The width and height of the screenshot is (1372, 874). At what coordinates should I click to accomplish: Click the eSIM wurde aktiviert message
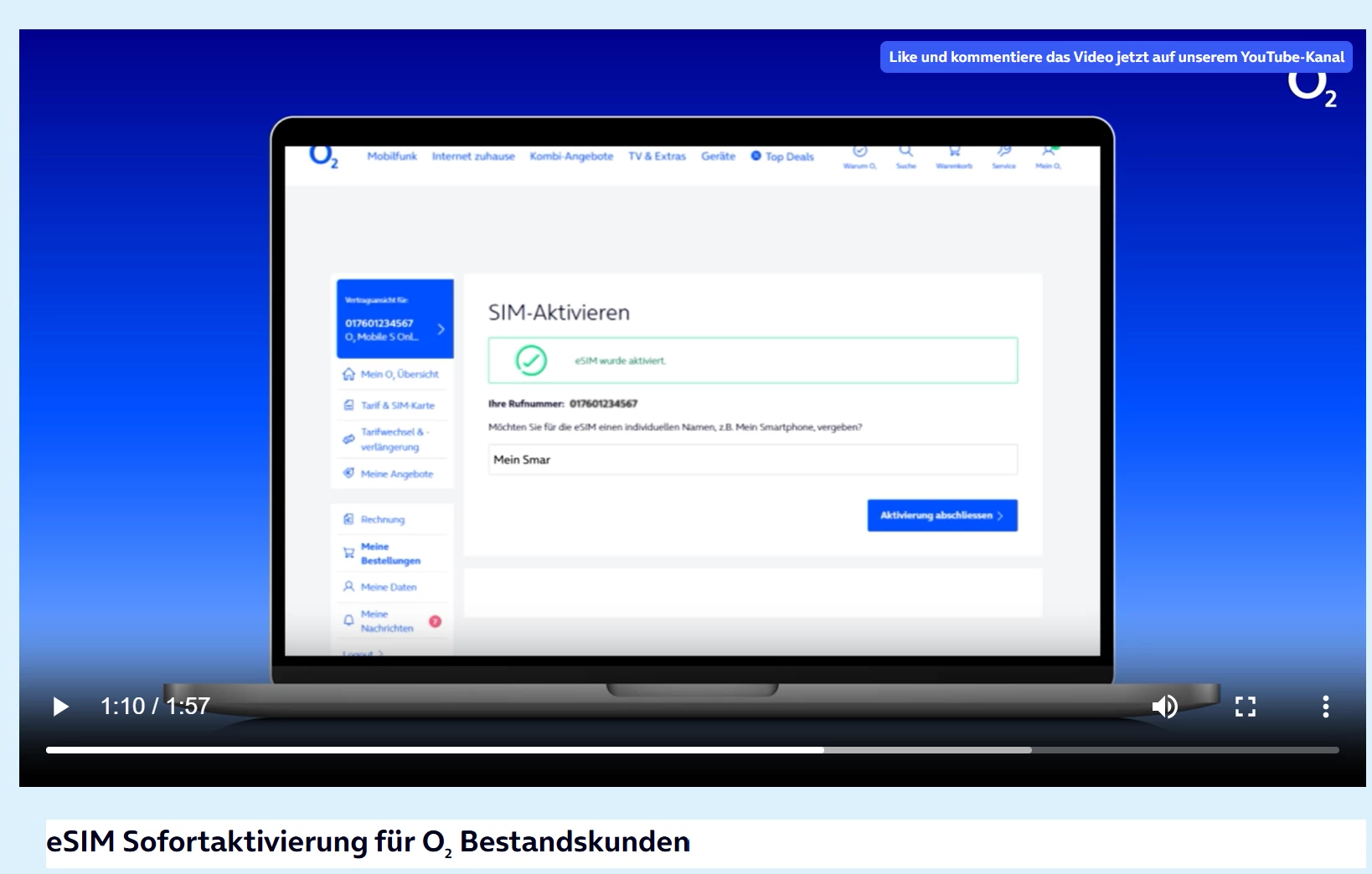(x=621, y=361)
